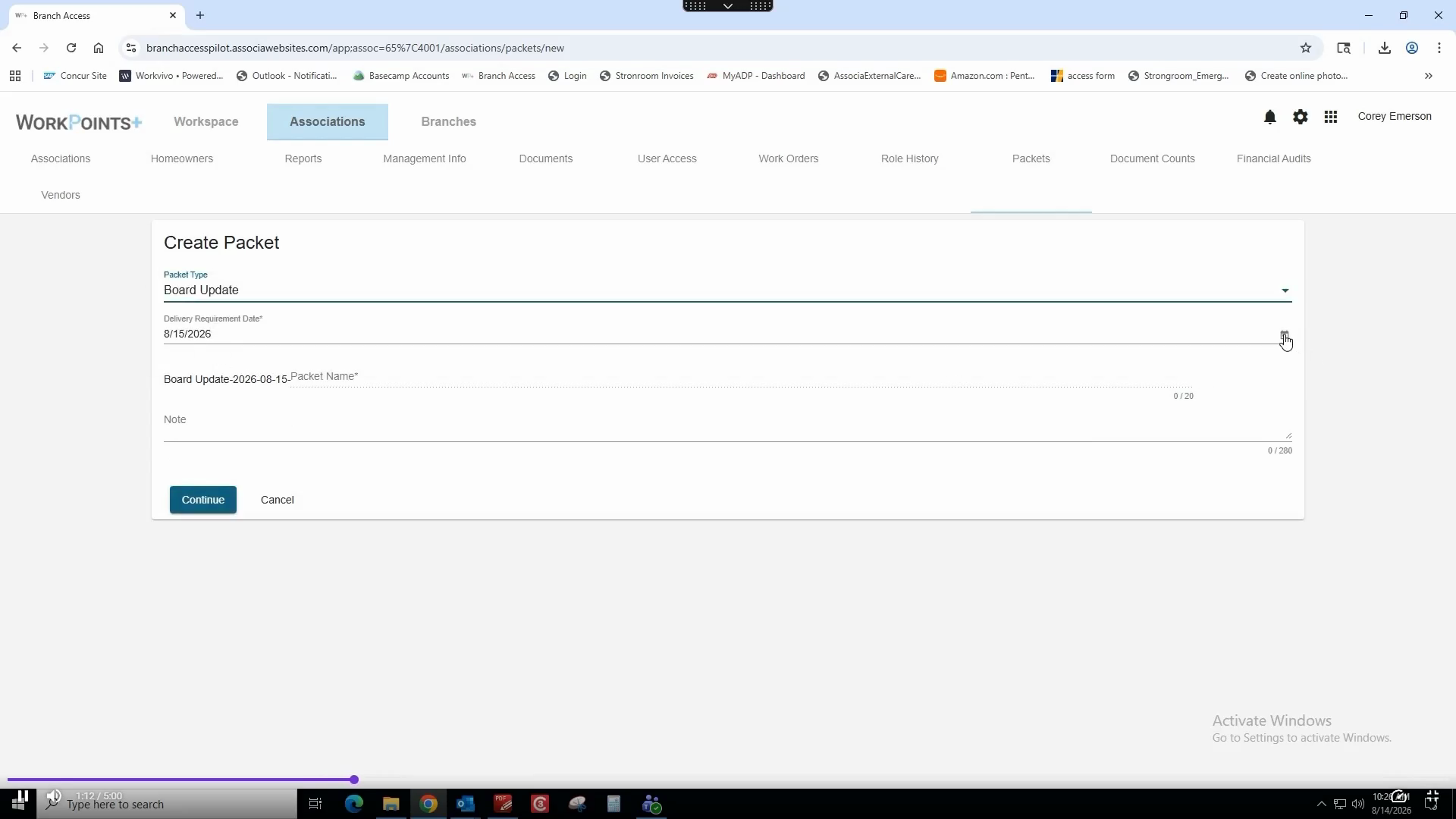1456x819 pixels.
Task: Click the Note text area
Action: [727, 425]
